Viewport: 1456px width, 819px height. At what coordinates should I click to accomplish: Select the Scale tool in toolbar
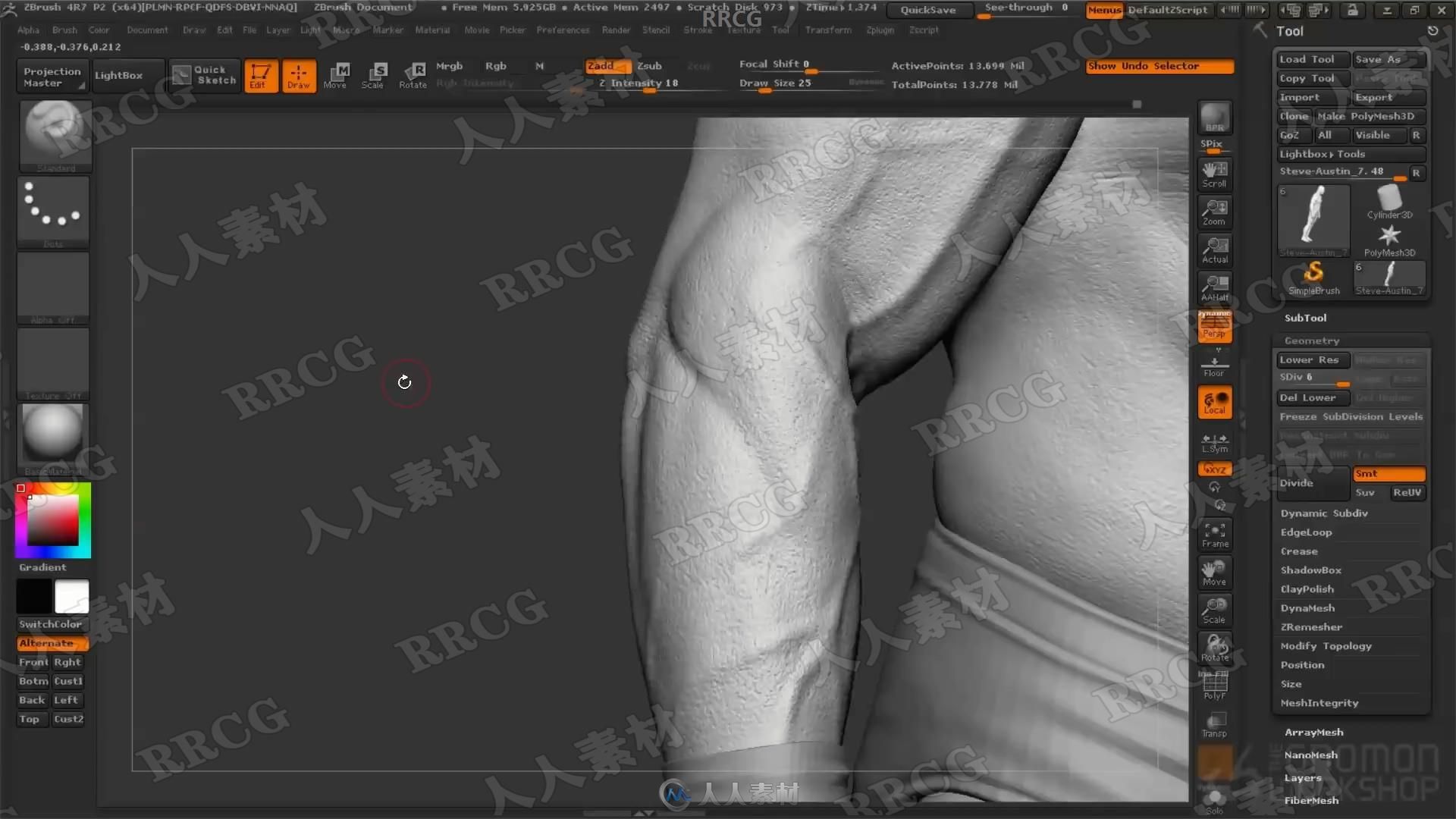coord(373,74)
